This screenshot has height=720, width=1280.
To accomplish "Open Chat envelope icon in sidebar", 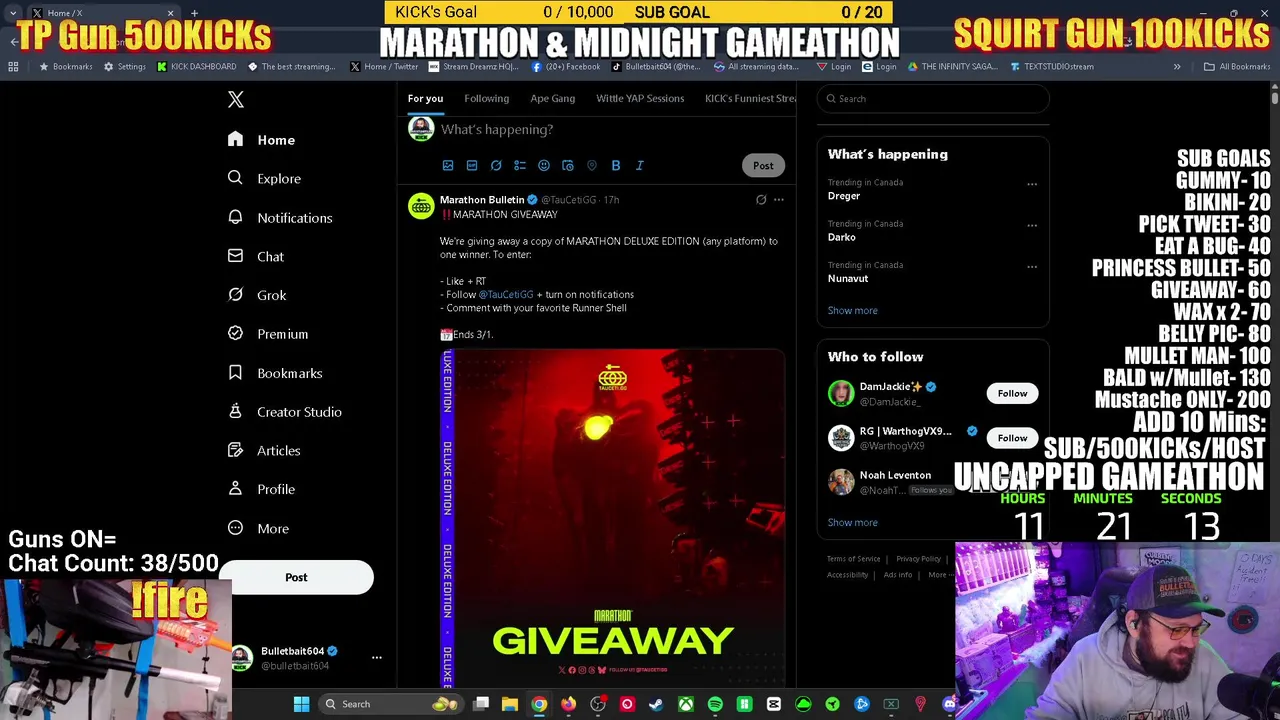I will [235, 256].
